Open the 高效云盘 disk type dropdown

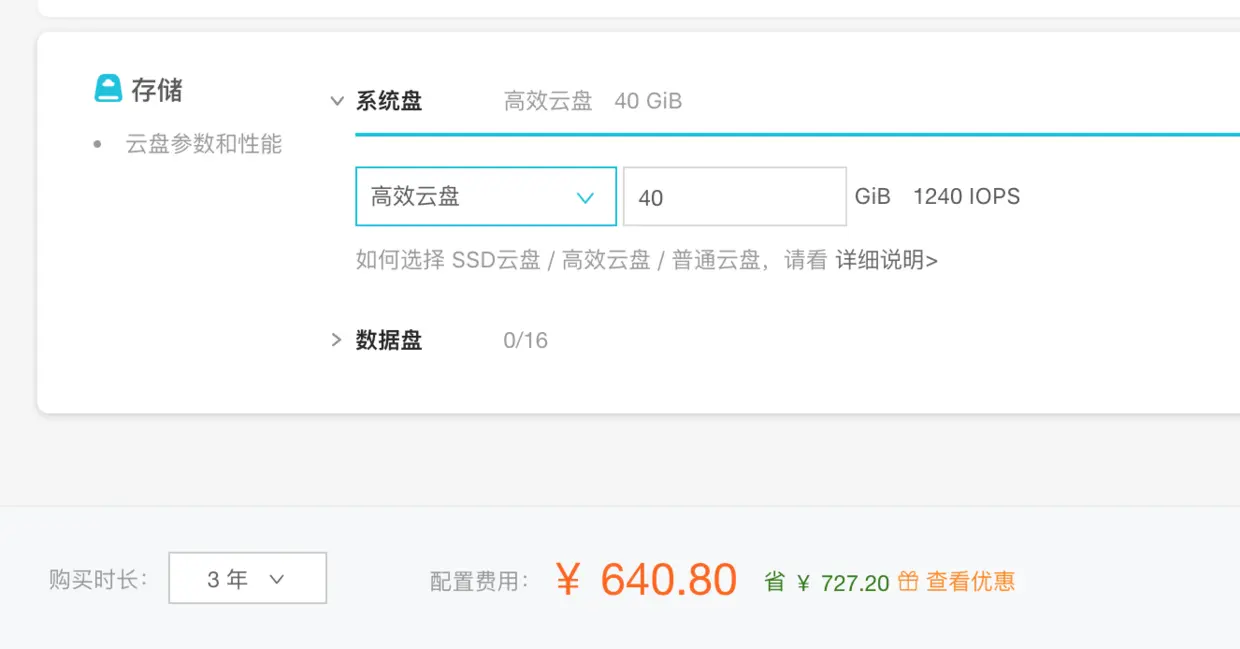tap(485, 197)
